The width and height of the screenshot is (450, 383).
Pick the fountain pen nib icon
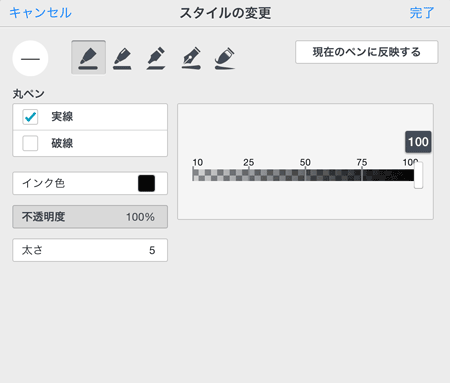pos(191,58)
